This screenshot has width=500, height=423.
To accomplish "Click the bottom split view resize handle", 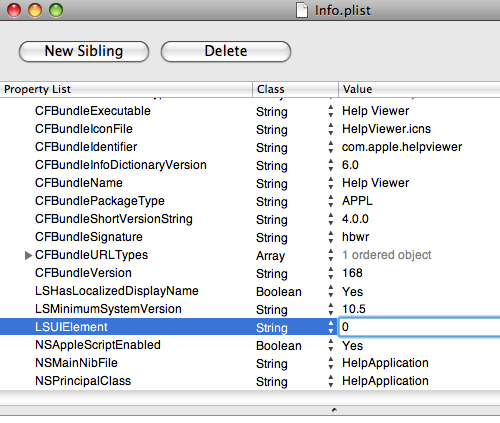I will [334, 410].
